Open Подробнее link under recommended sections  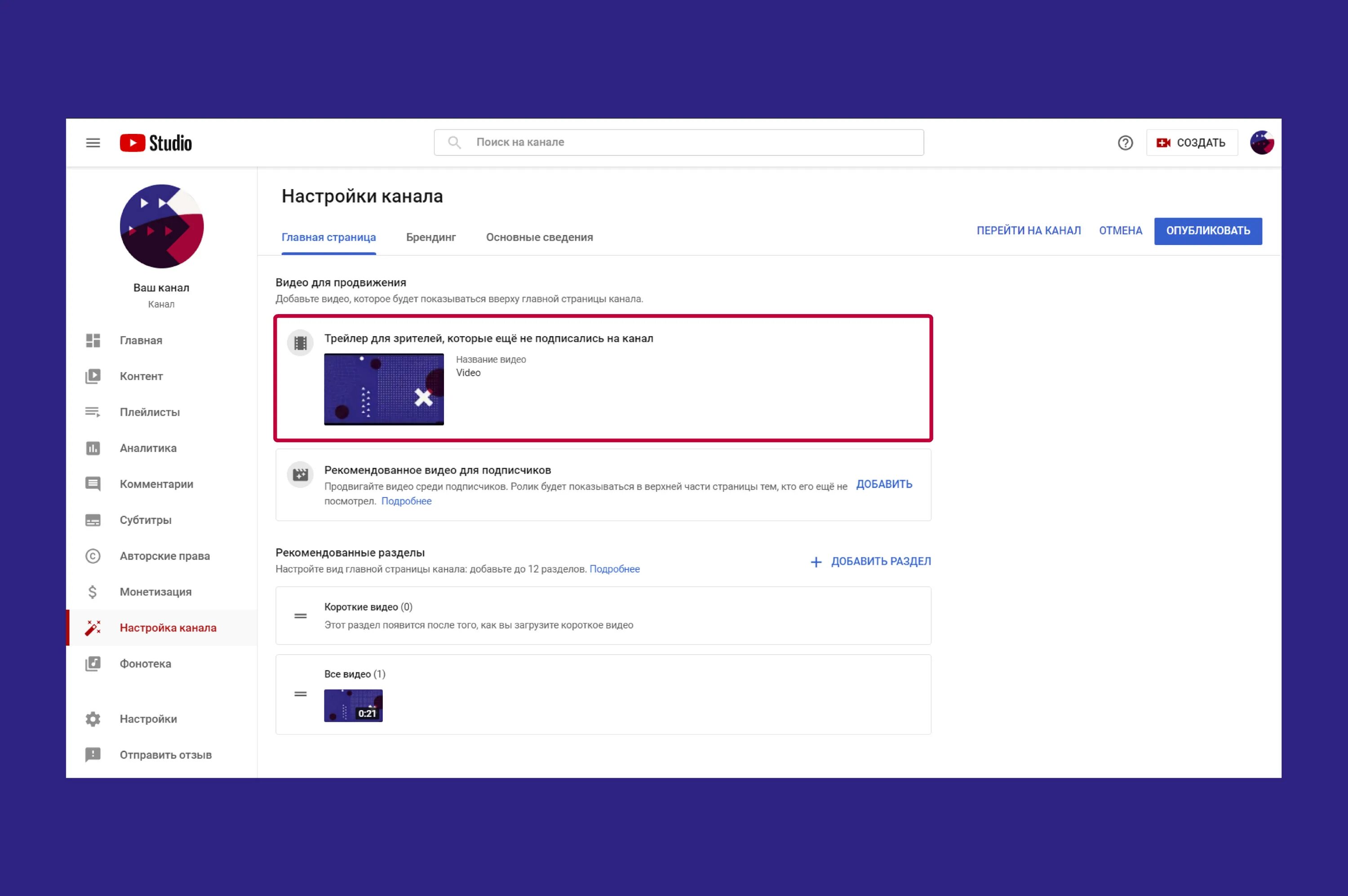tap(614, 569)
